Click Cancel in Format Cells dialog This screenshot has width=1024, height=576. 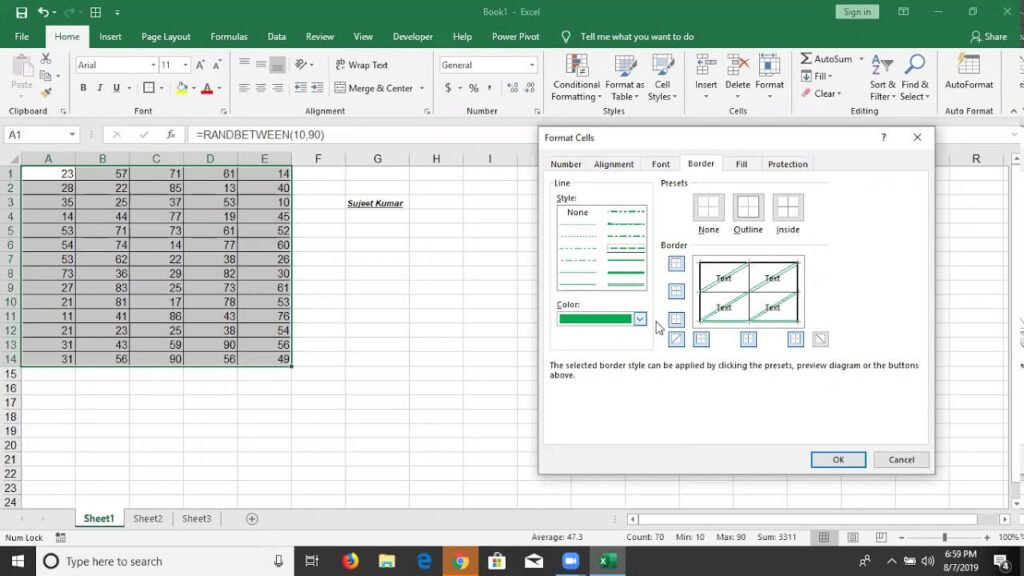(901, 460)
